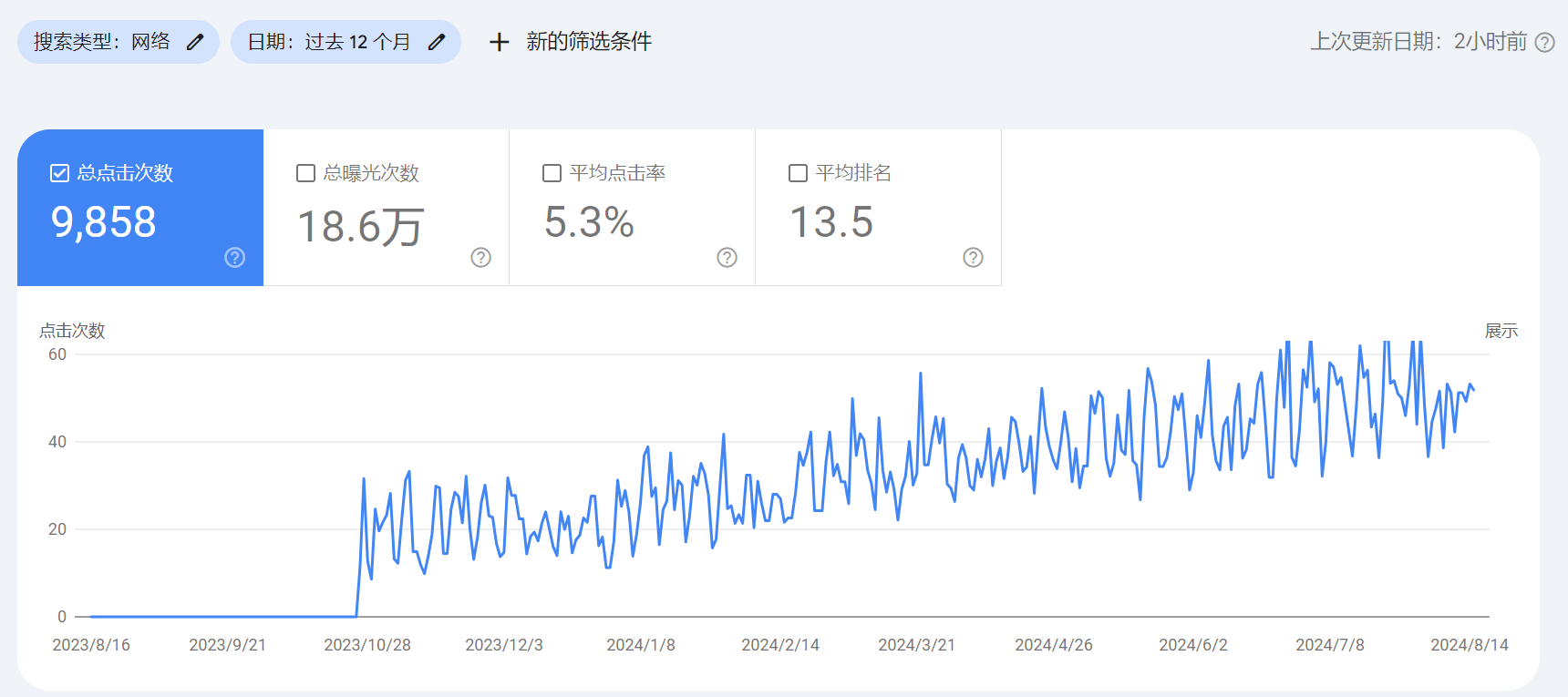This screenshot has width=1568, height=697.
Task: Click the 上次更新日期：2小时前 text
Action: tap(1418, 42)
